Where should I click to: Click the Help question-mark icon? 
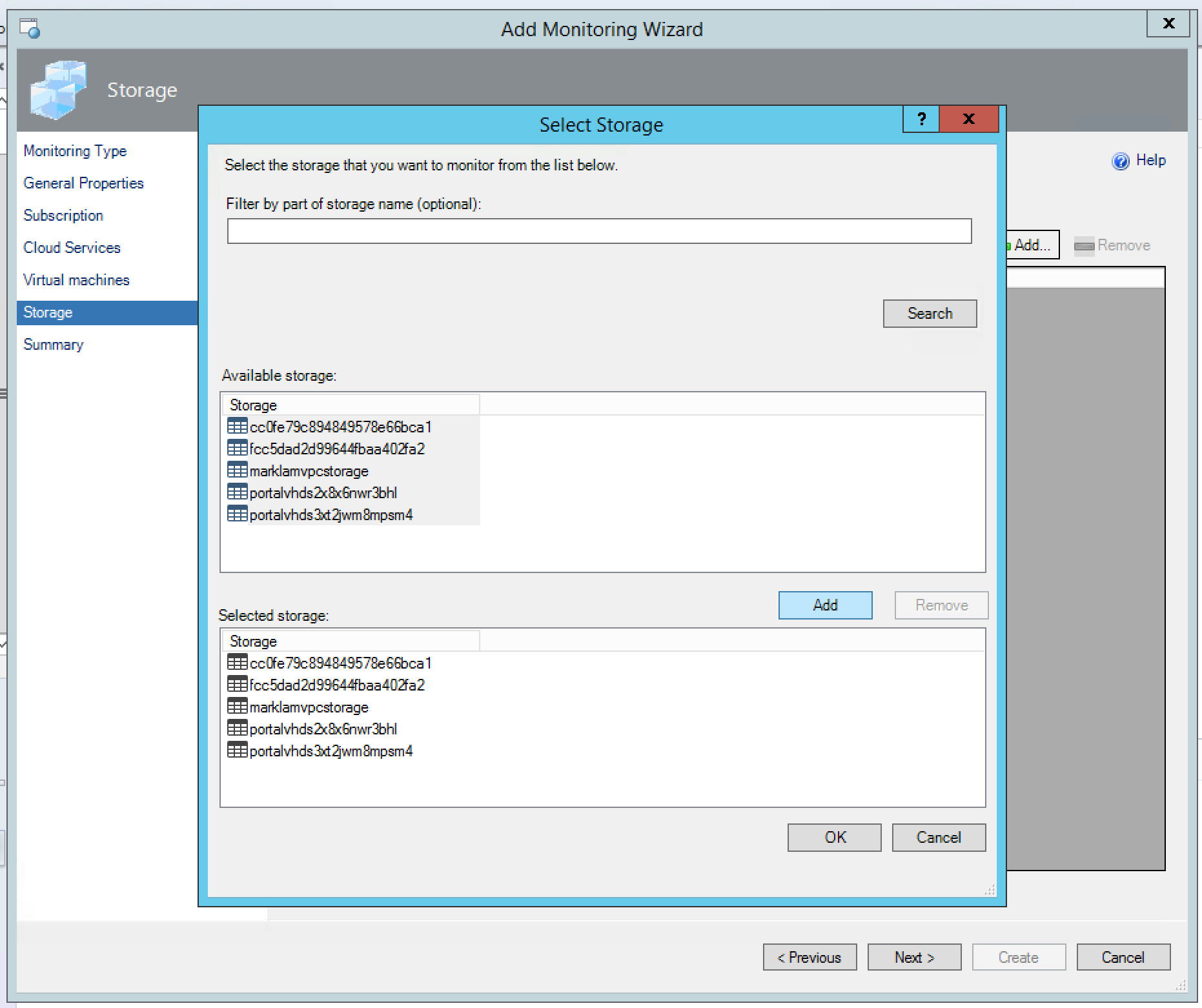point(1120,161)
